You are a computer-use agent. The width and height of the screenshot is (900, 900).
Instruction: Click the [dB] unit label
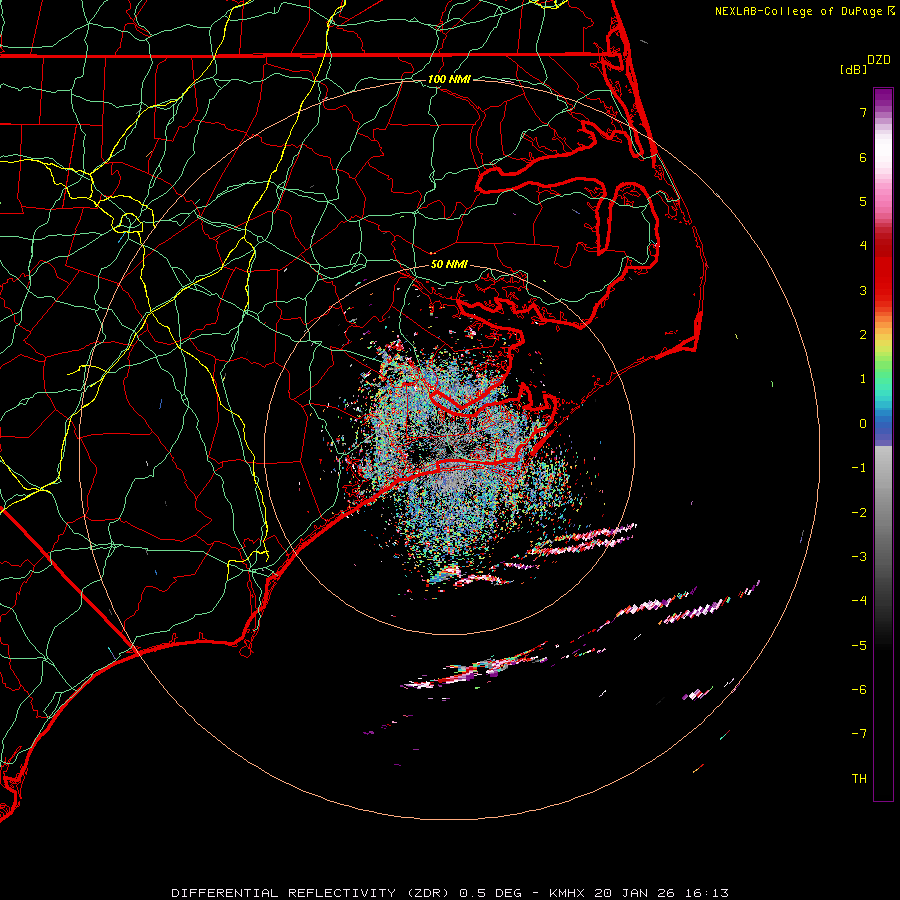click(853, 69)
